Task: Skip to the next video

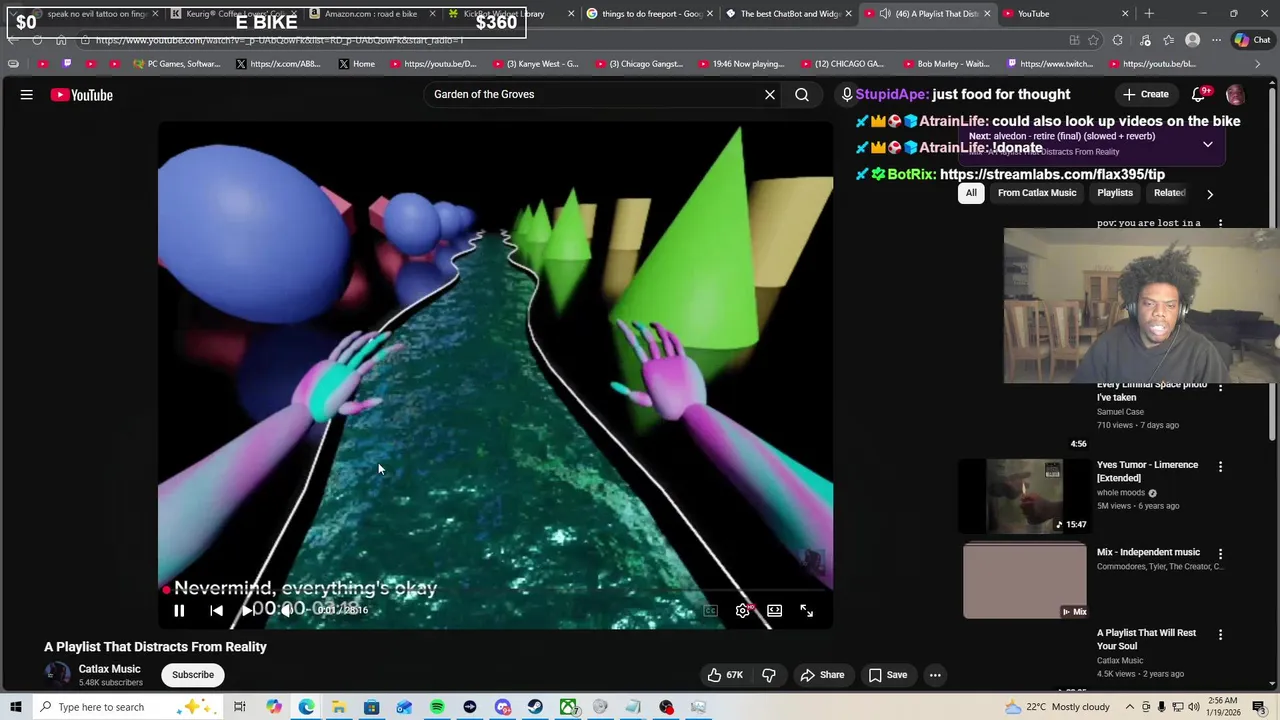Action: pos(248,610)
